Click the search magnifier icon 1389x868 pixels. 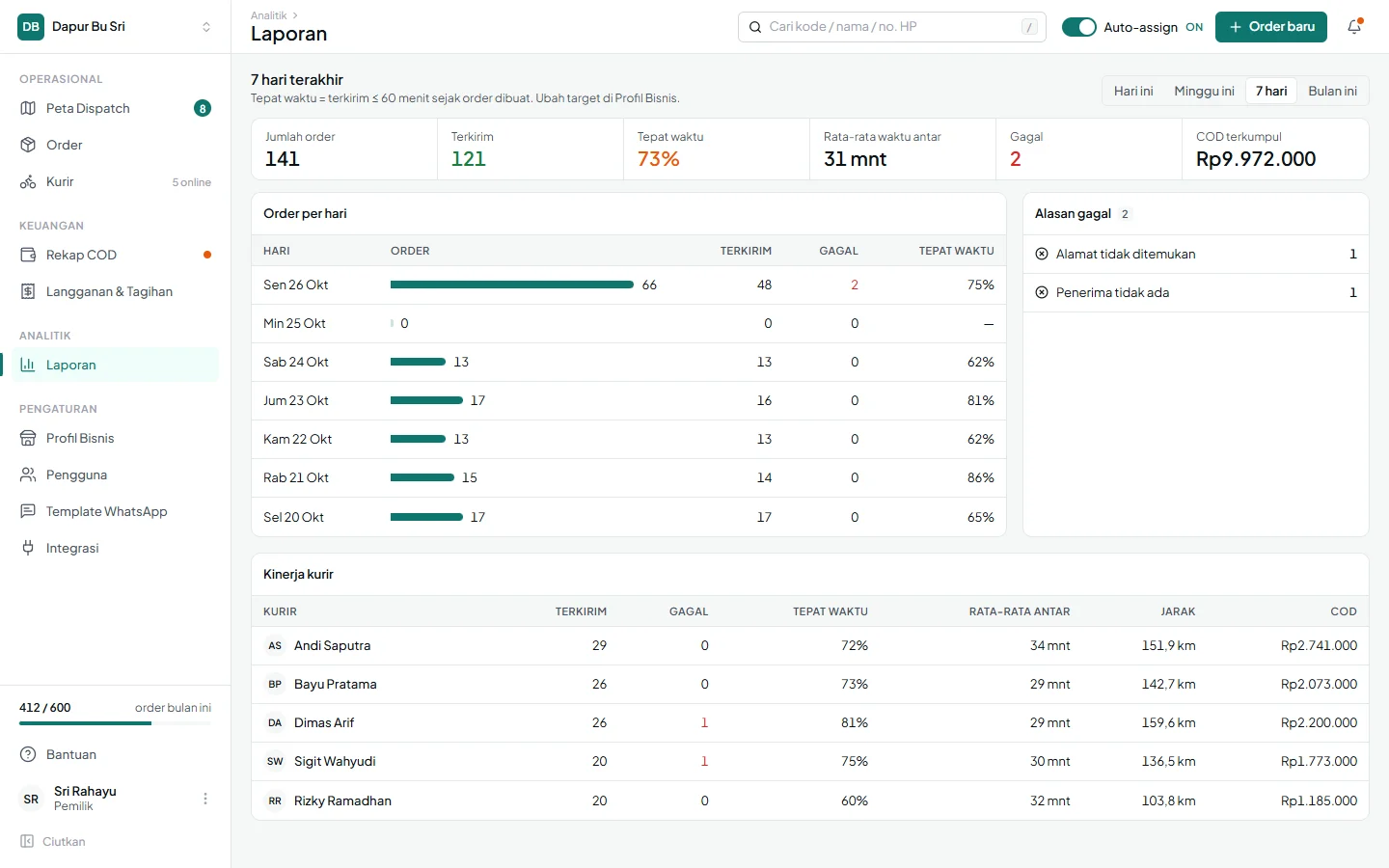755,27
